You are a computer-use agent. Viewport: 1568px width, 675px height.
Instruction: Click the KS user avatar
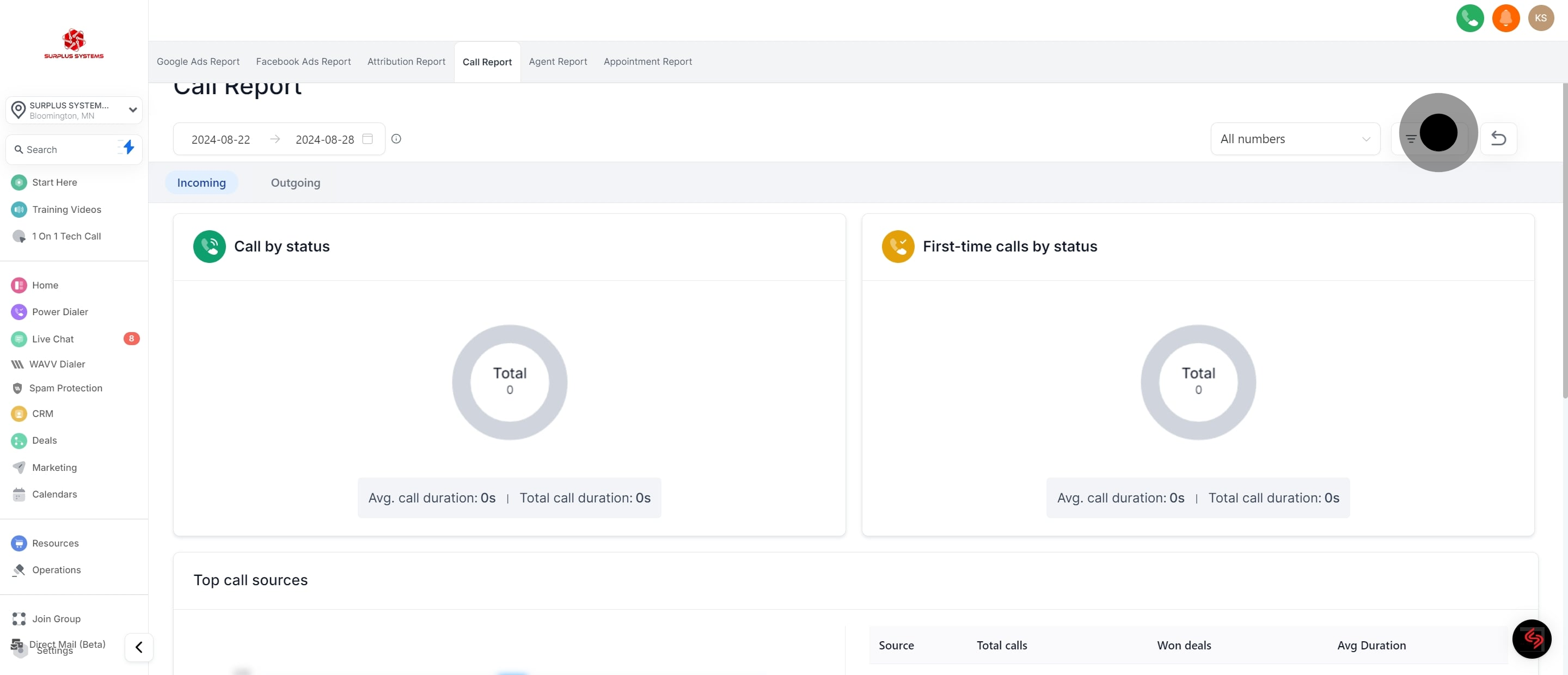tap(1541, 19)
